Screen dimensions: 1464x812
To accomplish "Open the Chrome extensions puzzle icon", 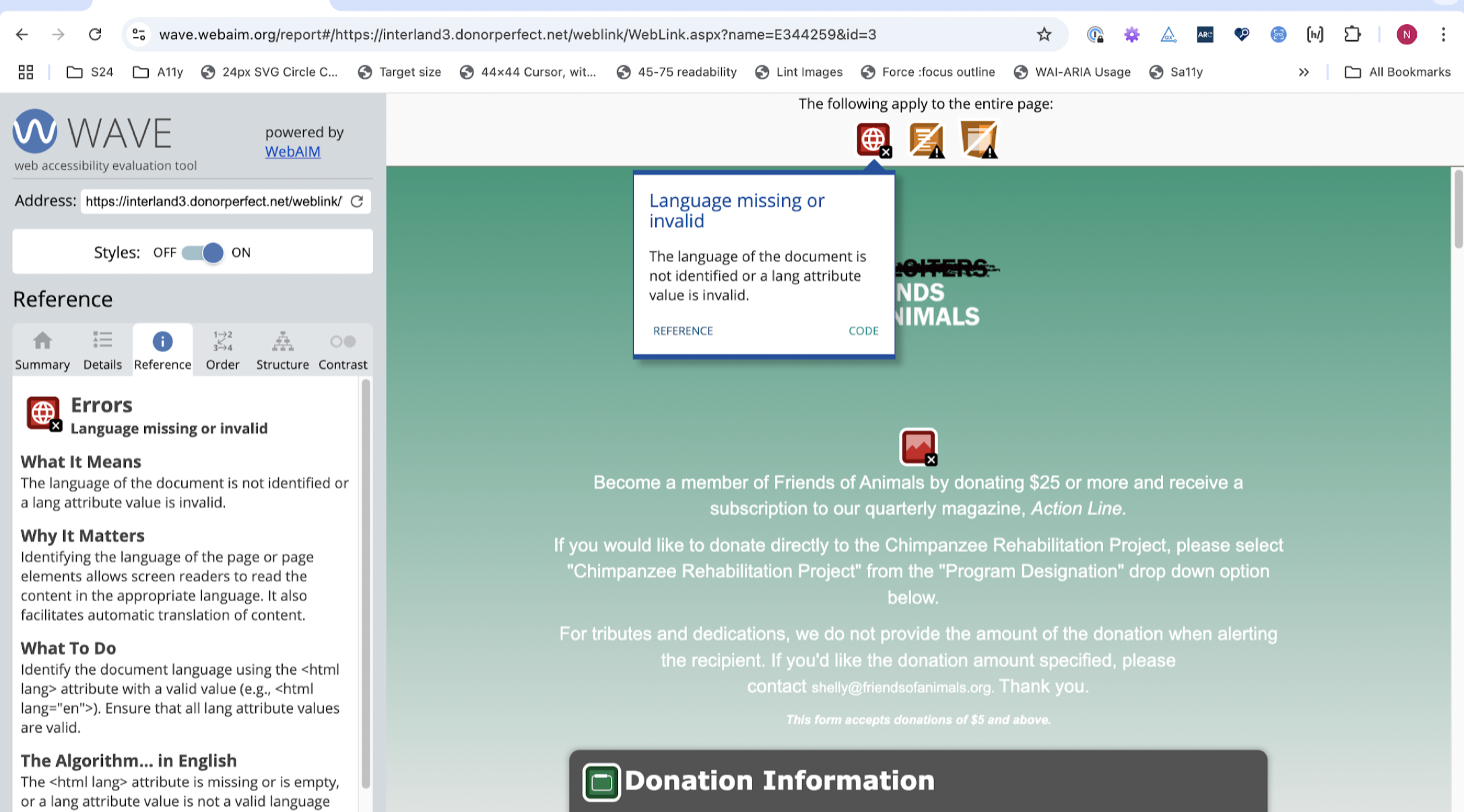I will (x=1353, y=34).
